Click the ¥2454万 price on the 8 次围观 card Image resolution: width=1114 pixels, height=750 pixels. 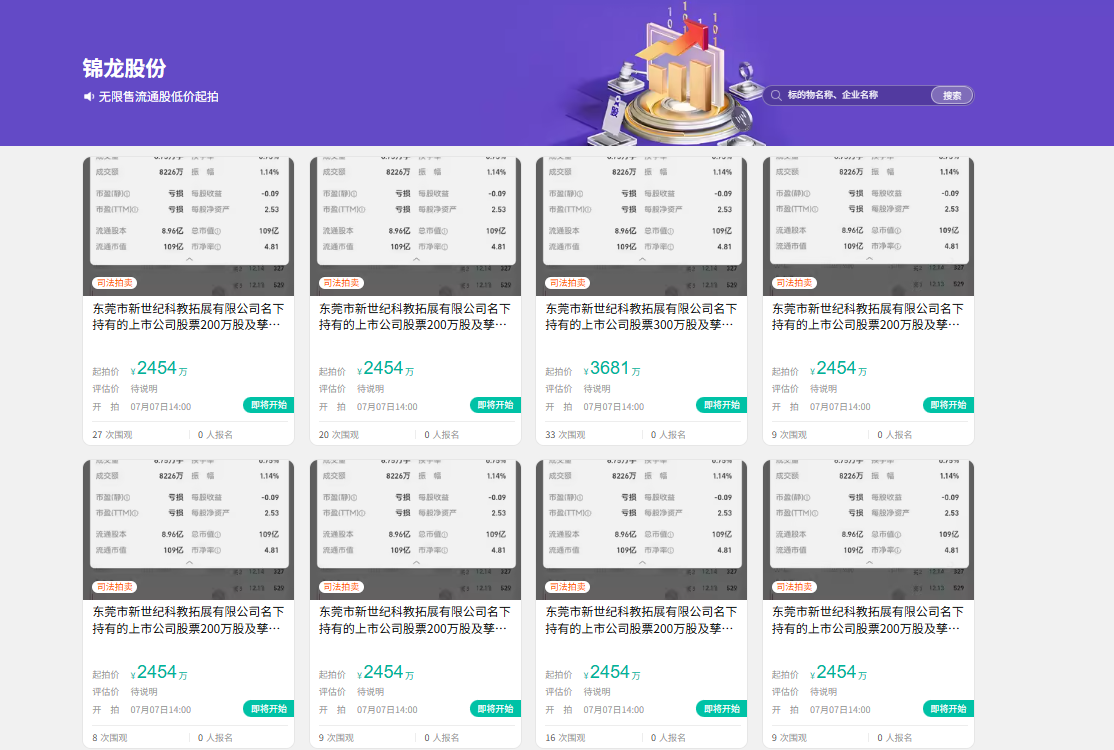click(158, 672)
